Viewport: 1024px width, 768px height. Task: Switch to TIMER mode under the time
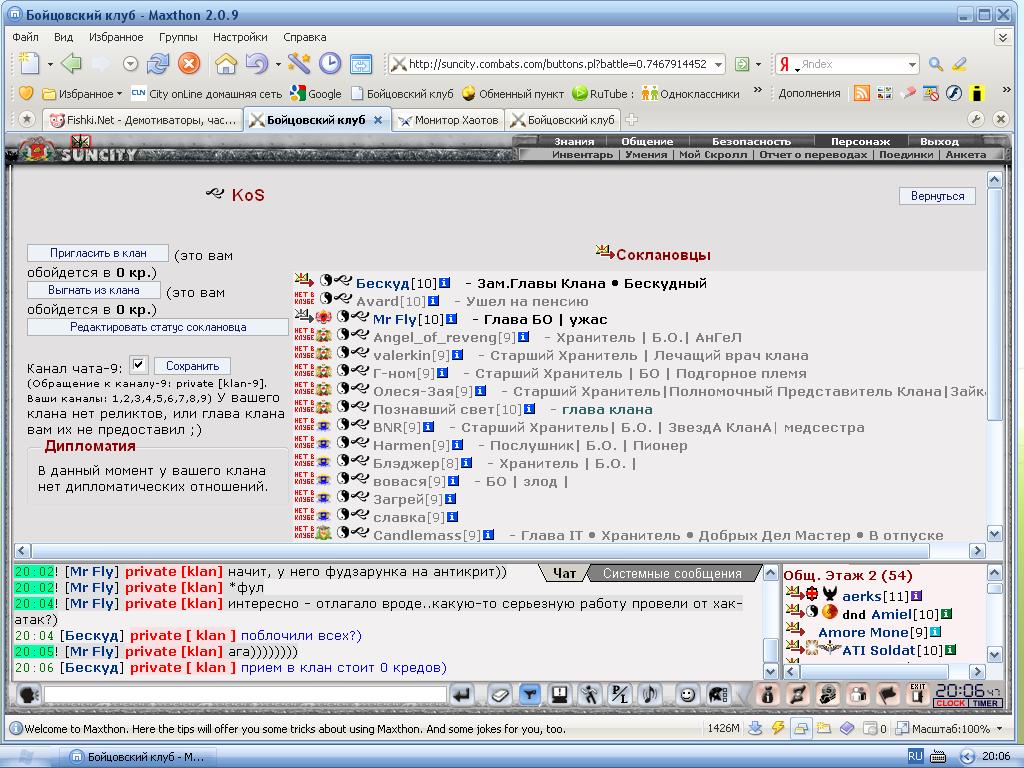985,703
